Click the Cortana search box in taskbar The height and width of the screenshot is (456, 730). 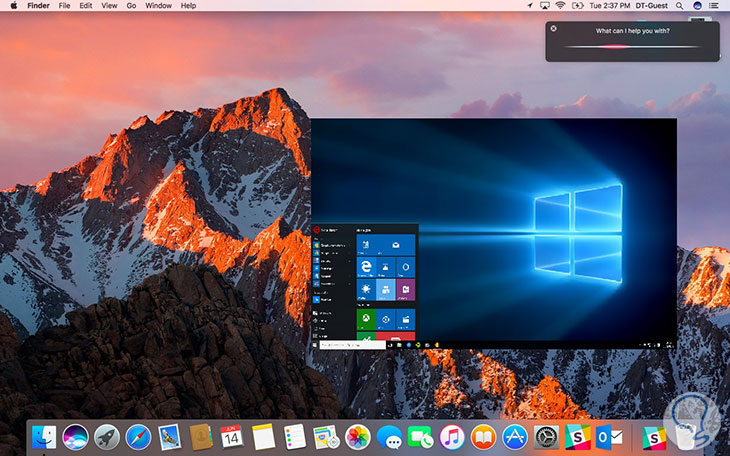[353, 345]
